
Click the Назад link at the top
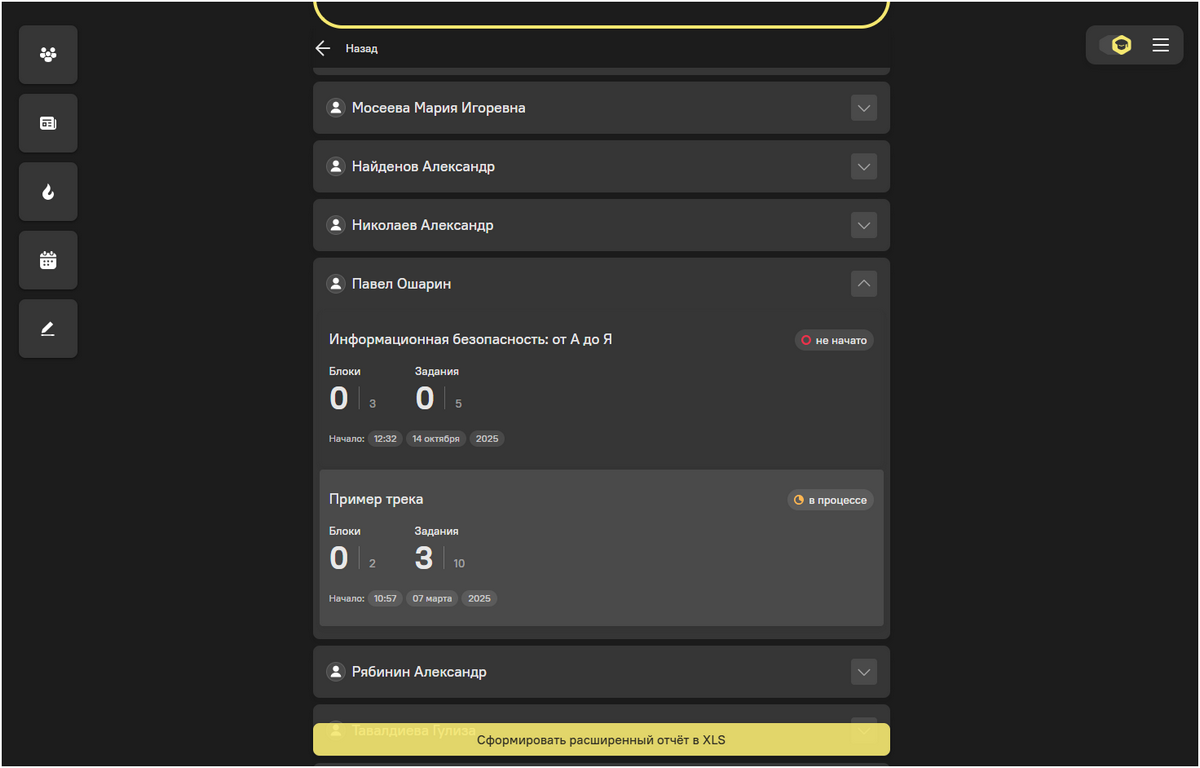pos(361,47)
